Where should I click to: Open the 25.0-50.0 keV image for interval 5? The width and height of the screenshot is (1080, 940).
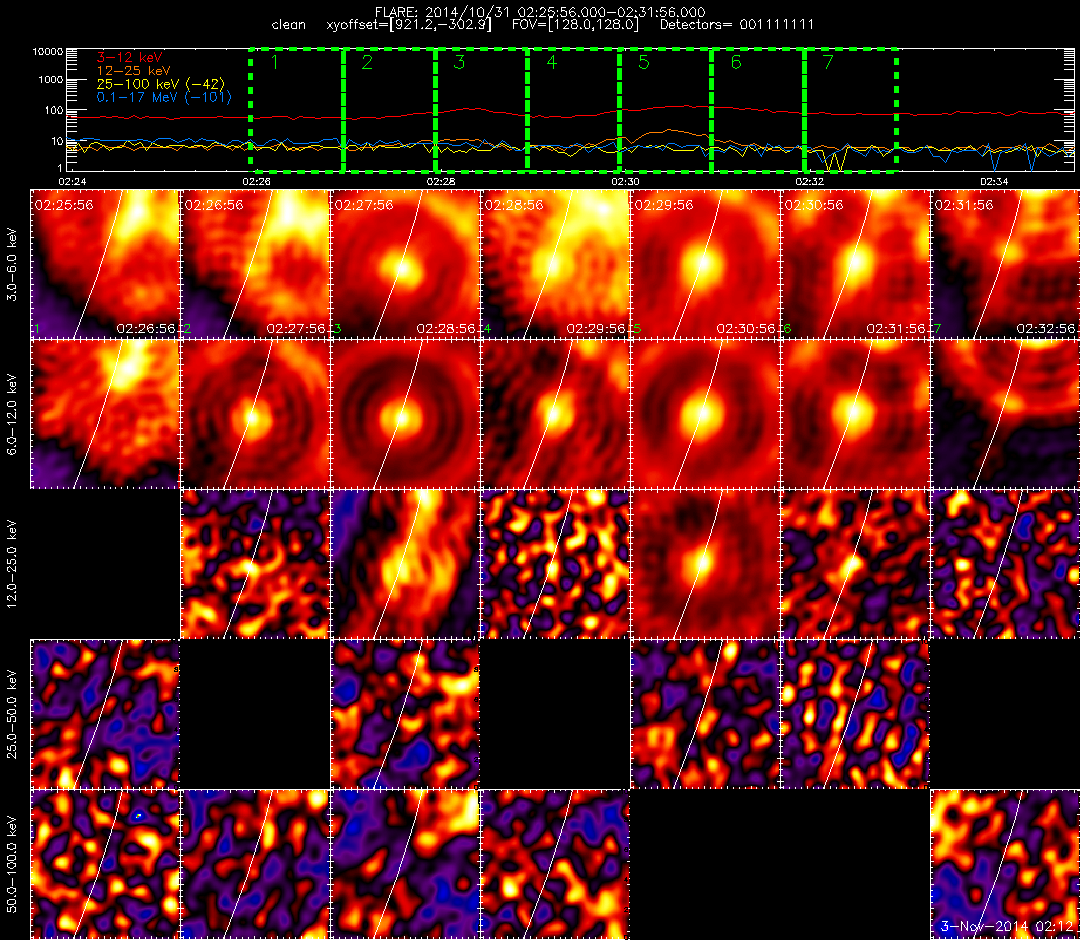(x=705, y=714)
